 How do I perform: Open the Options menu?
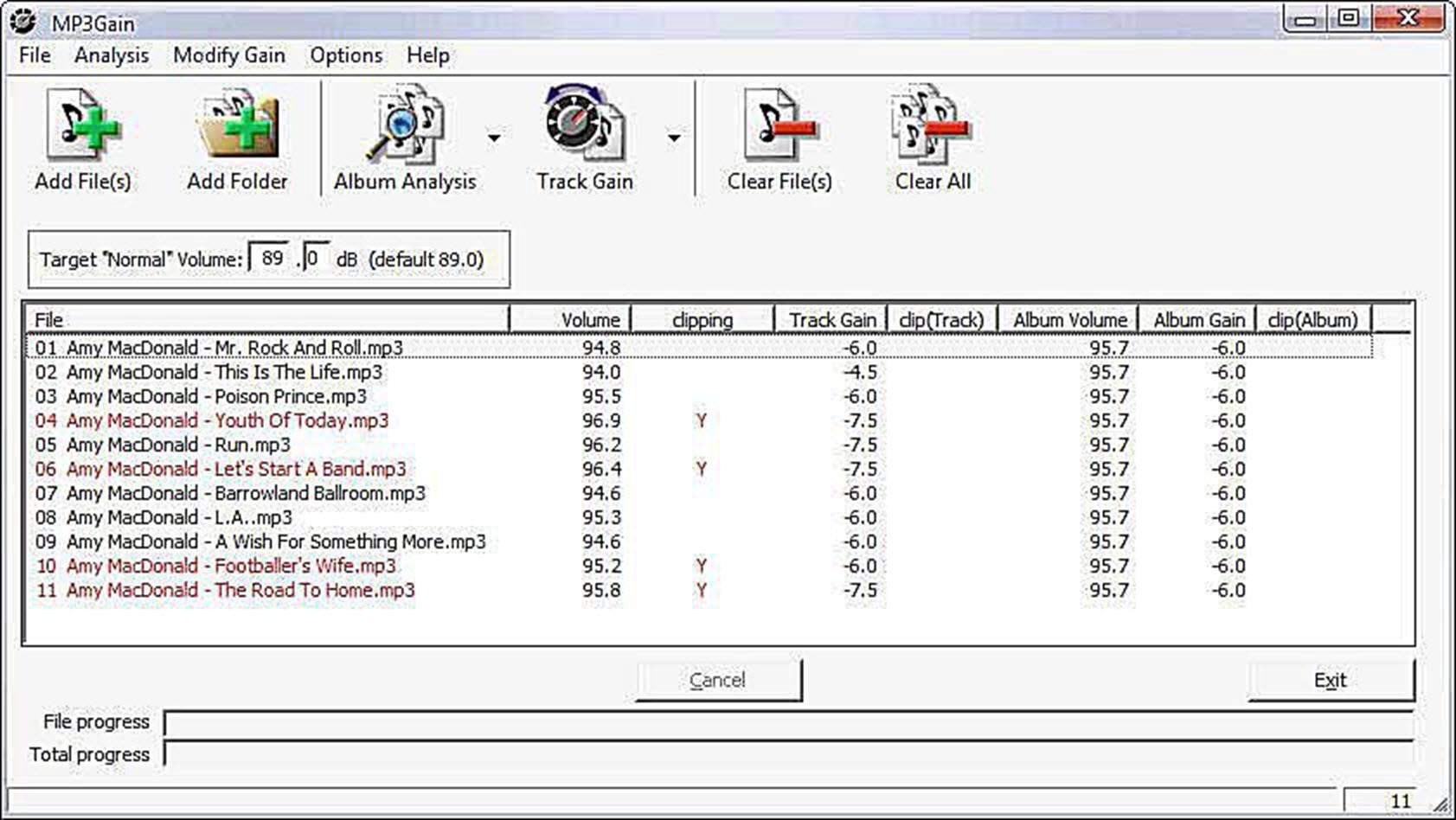pyautogui.click(x=346, y=55)
